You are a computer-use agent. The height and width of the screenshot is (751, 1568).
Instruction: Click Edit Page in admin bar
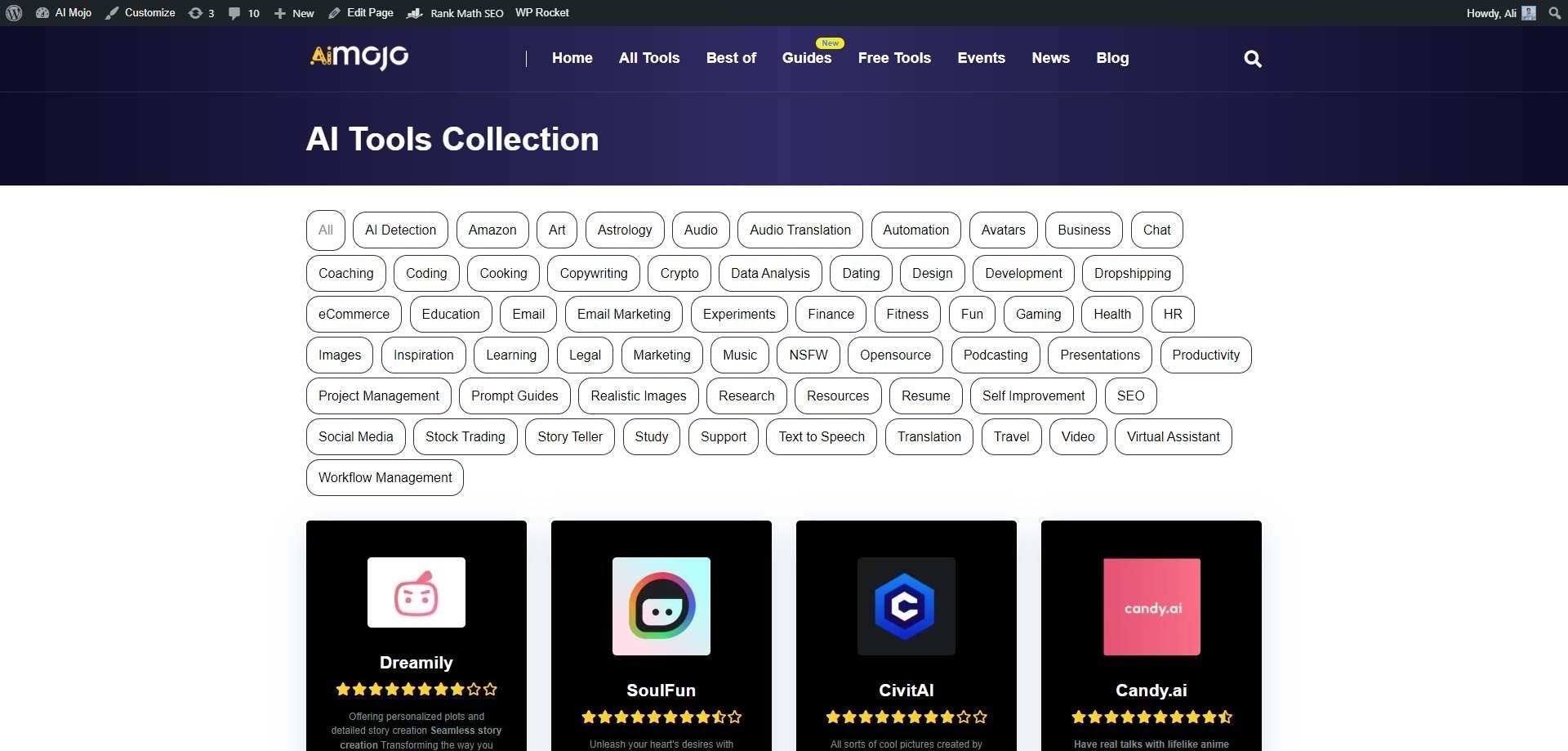click(361, 13)
